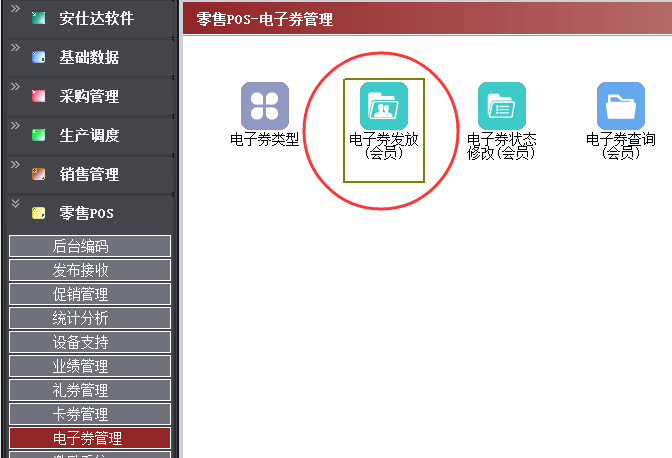This screenshot has height=458, width=672.
Task: Open the 设备支持 submenu
Action: point(90,342)
